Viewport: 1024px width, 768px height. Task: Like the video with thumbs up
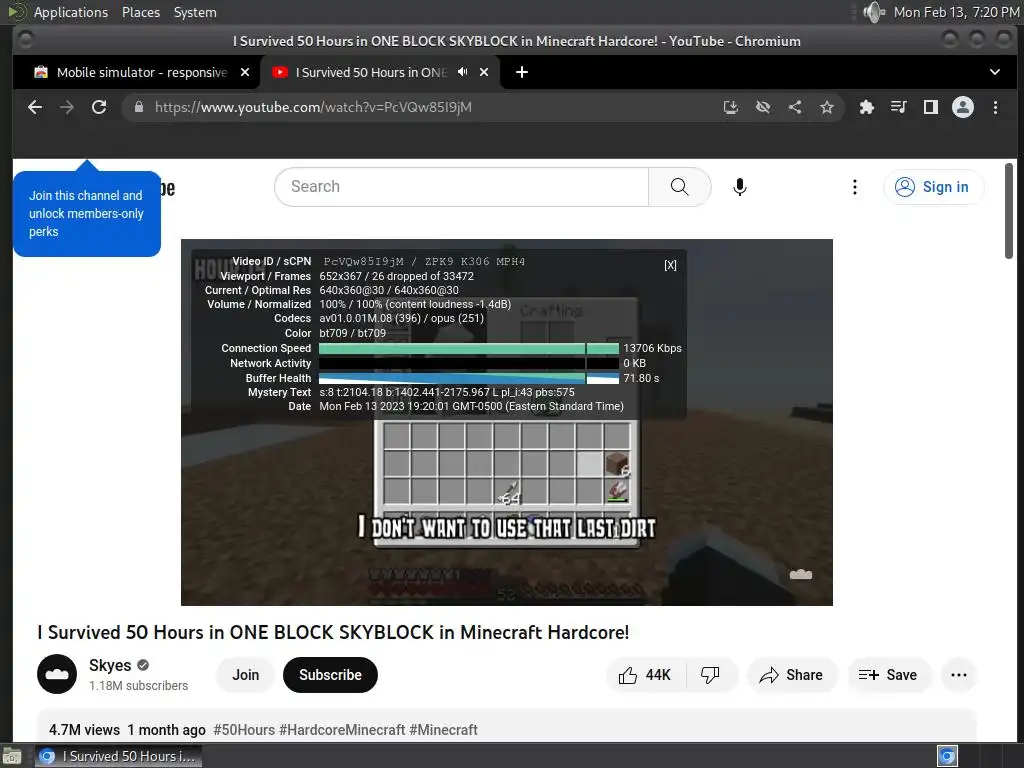tap(645, 675)
